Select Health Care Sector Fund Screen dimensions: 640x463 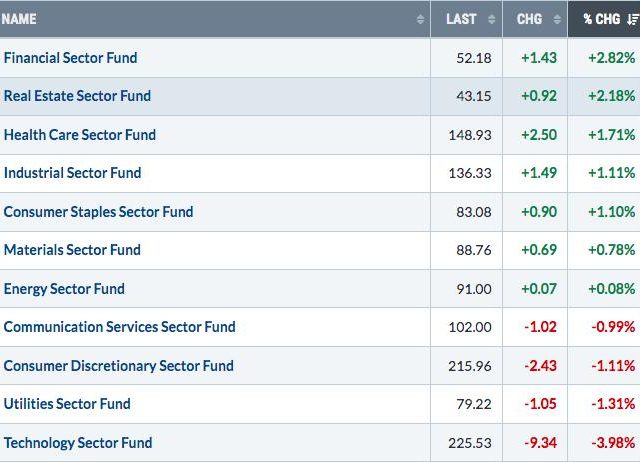(x=80, y=135)
